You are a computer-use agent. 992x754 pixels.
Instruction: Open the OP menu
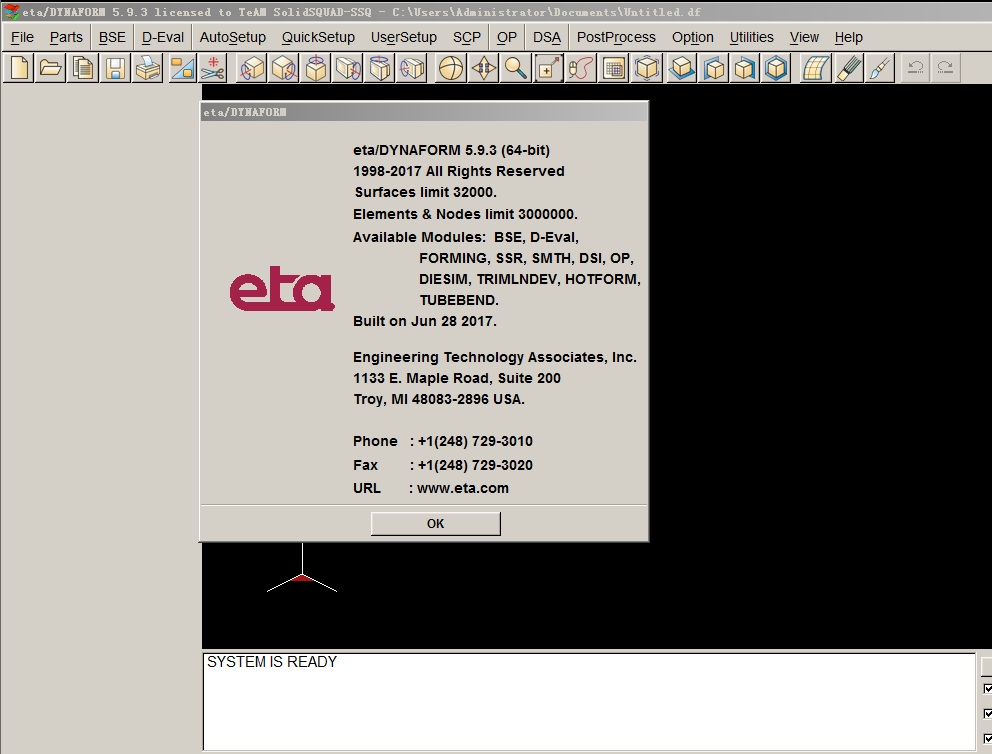[x=507, y=37]
